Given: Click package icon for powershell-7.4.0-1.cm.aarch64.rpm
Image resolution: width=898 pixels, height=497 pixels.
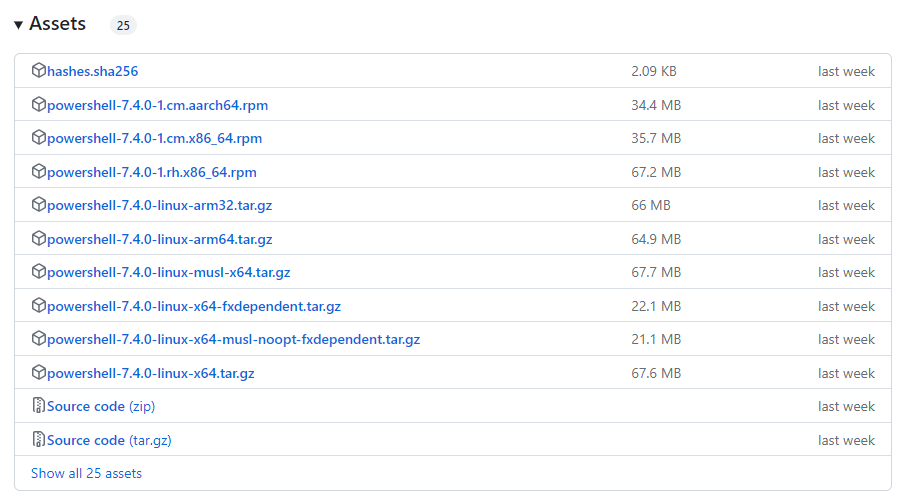Looking at the screenshot, I should 38,104.
